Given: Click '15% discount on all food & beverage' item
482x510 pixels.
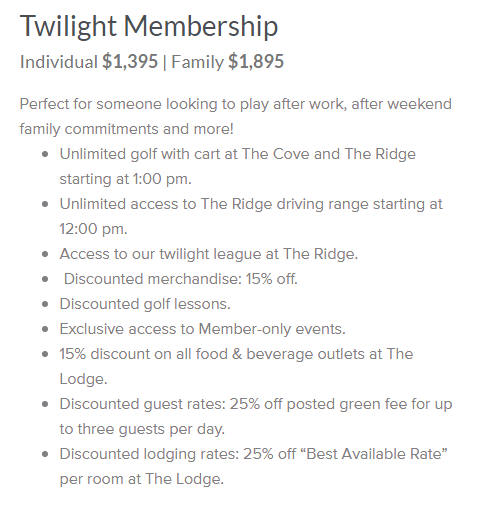Looking at the screenshot, I should [x=236, y=354].
